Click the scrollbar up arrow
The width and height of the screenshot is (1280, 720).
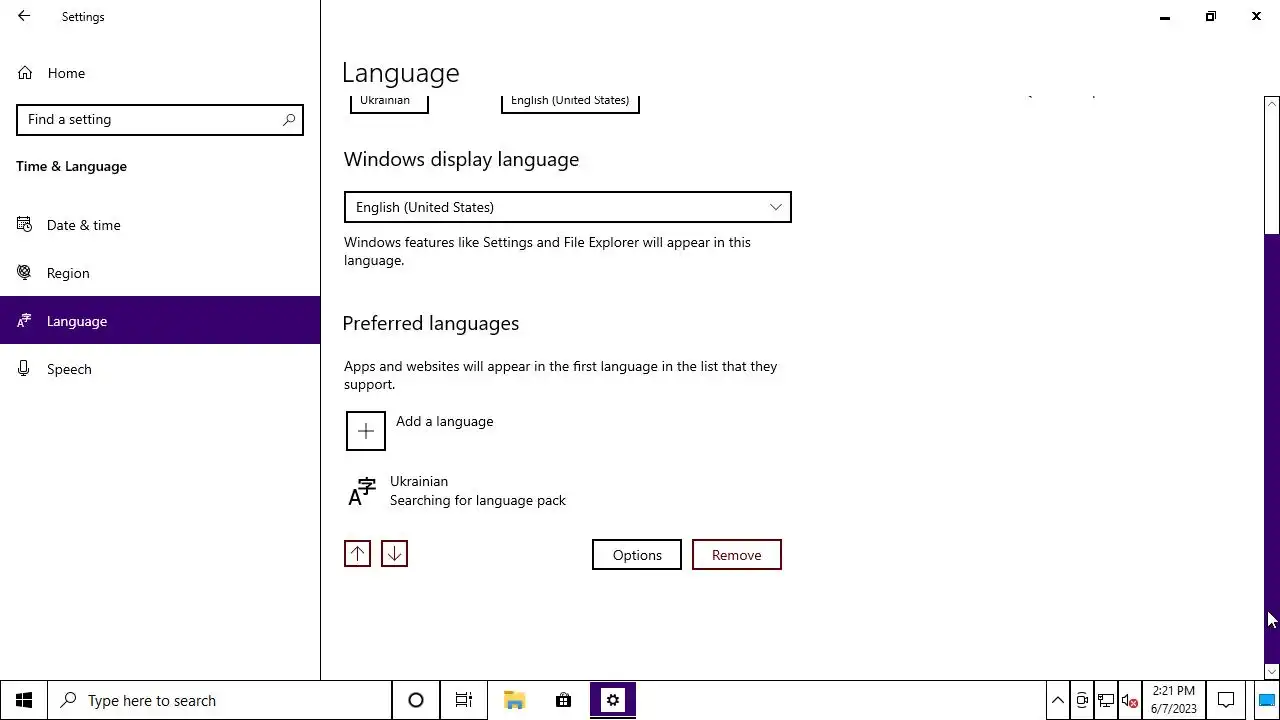[x=1272, y=104]
